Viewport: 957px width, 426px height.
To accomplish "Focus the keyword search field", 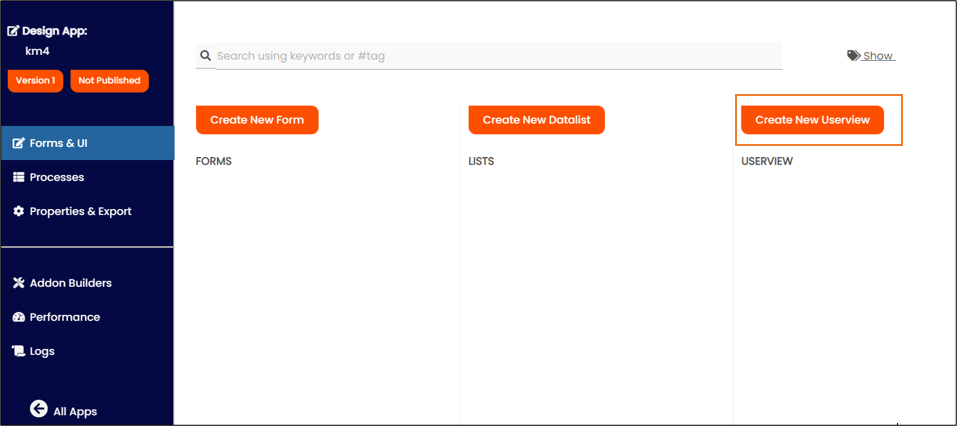I will click(499, 56).
